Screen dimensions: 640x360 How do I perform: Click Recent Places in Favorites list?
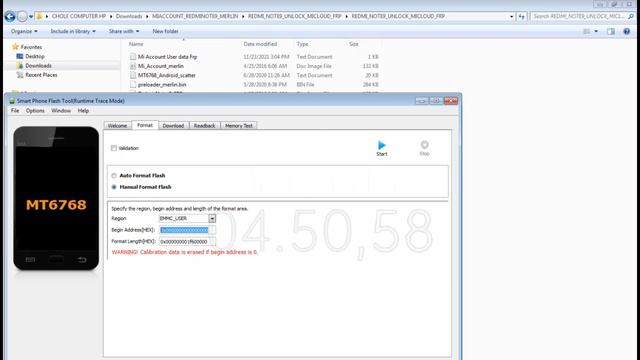coord(41,75)
